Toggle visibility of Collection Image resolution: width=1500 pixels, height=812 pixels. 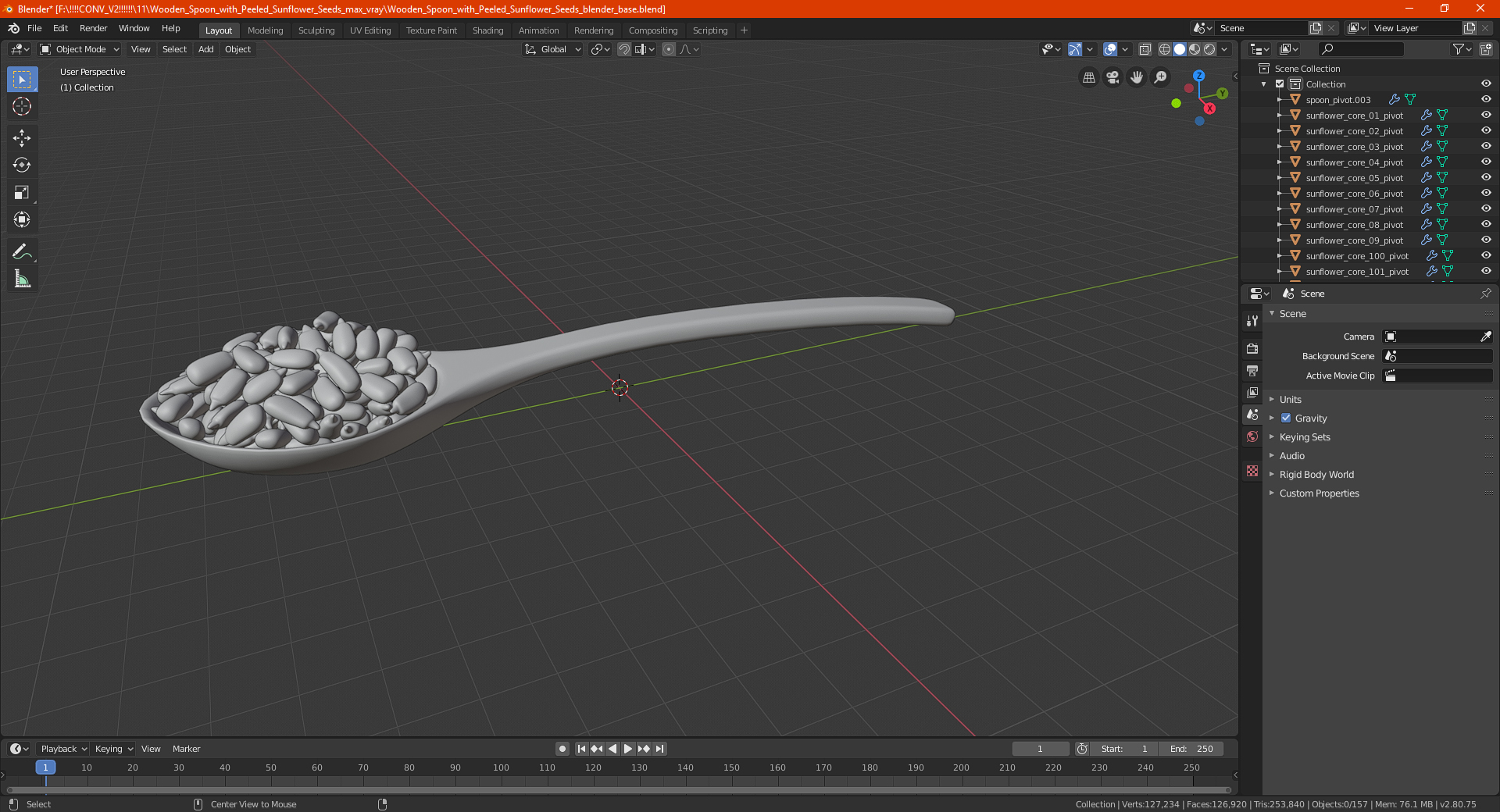[x=1486, y=84]
